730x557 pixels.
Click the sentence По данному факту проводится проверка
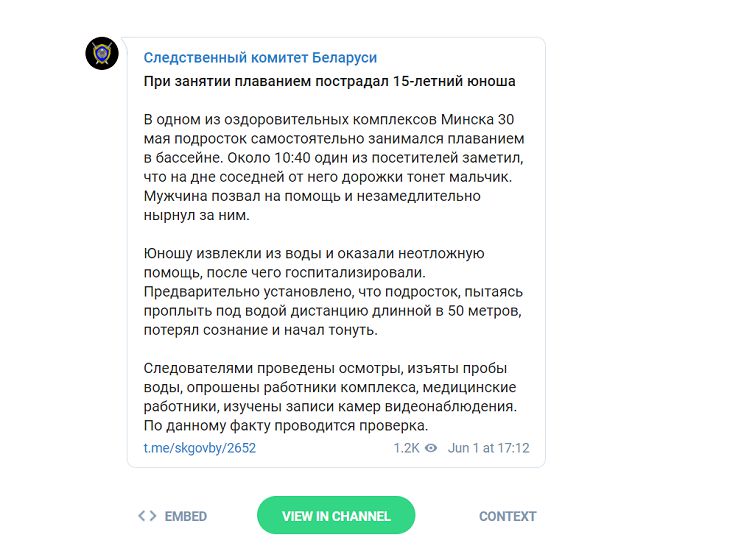pos(286,425)
